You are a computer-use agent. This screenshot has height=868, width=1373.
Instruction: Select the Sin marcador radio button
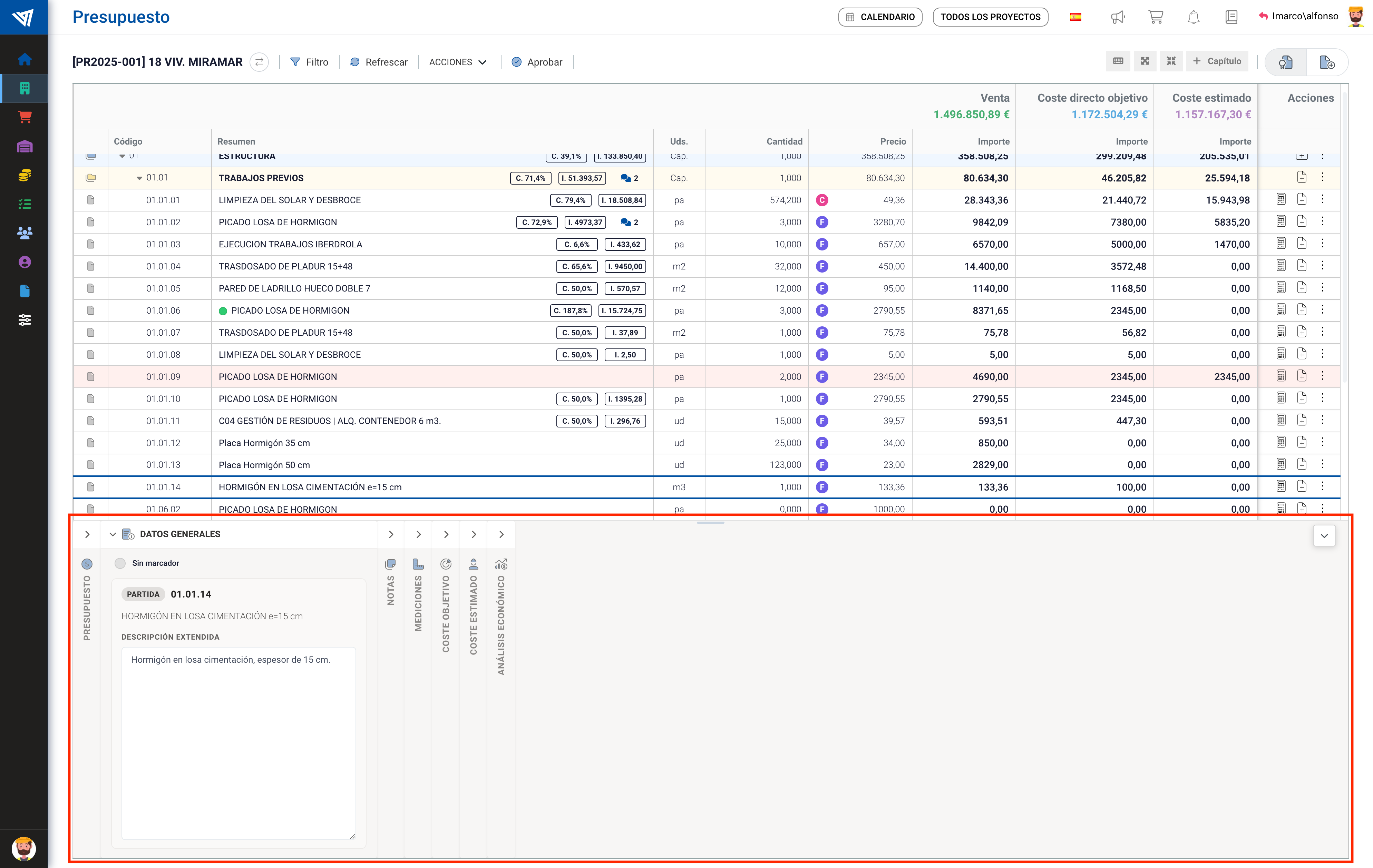120,563
